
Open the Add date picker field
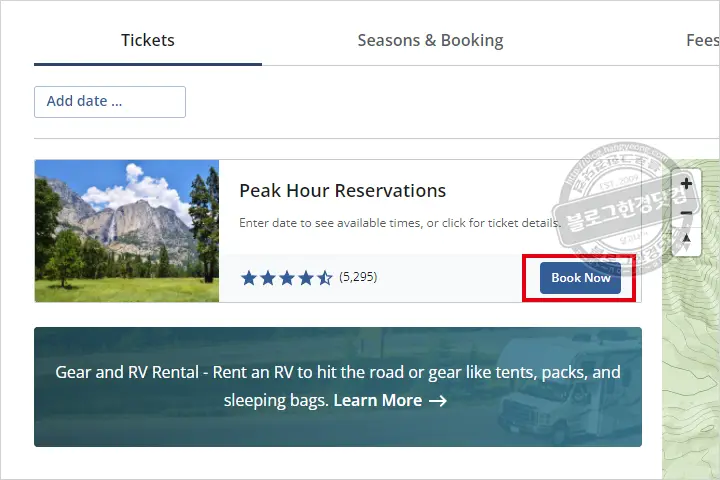(110, 101)
